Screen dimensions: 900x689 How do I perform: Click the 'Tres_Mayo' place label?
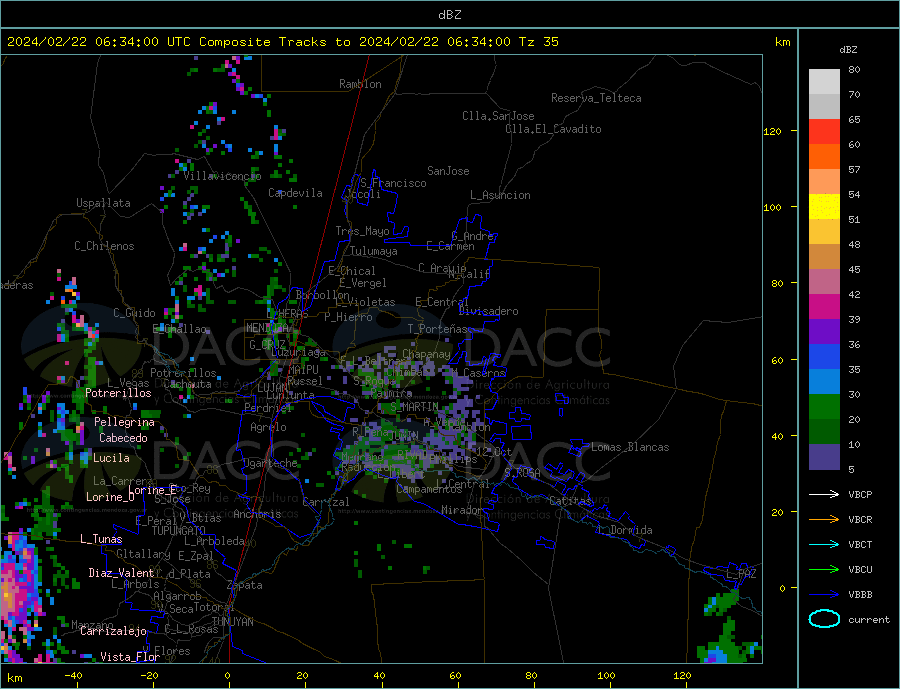pyautogui.click(x=362, y=231)
